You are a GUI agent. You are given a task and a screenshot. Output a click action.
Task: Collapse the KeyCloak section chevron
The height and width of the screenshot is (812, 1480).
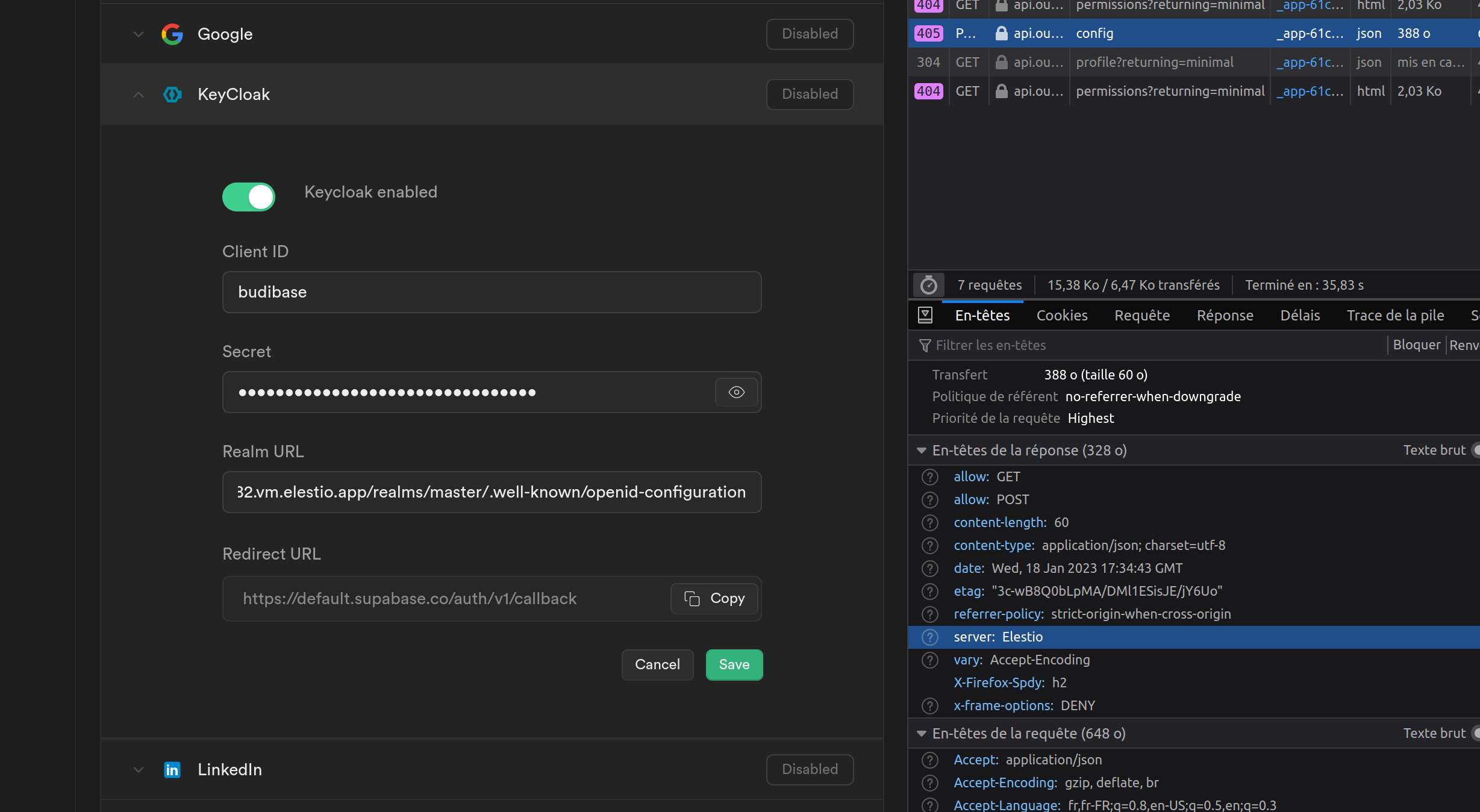click(x=138, y=95)
